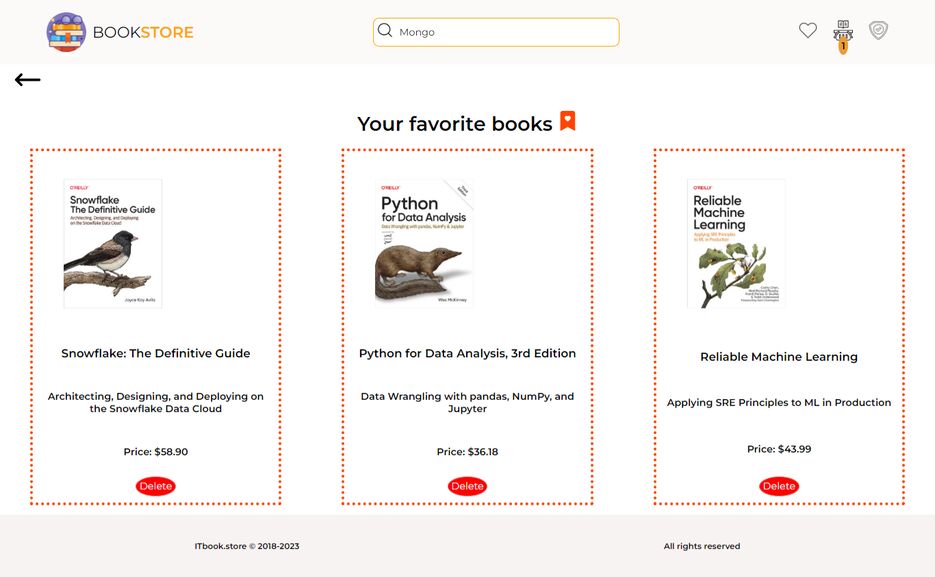This screenshot has height=577, width=935.
Task: Open the Snowflake book cover thumbnail
Action: click(x=113, y=244)
